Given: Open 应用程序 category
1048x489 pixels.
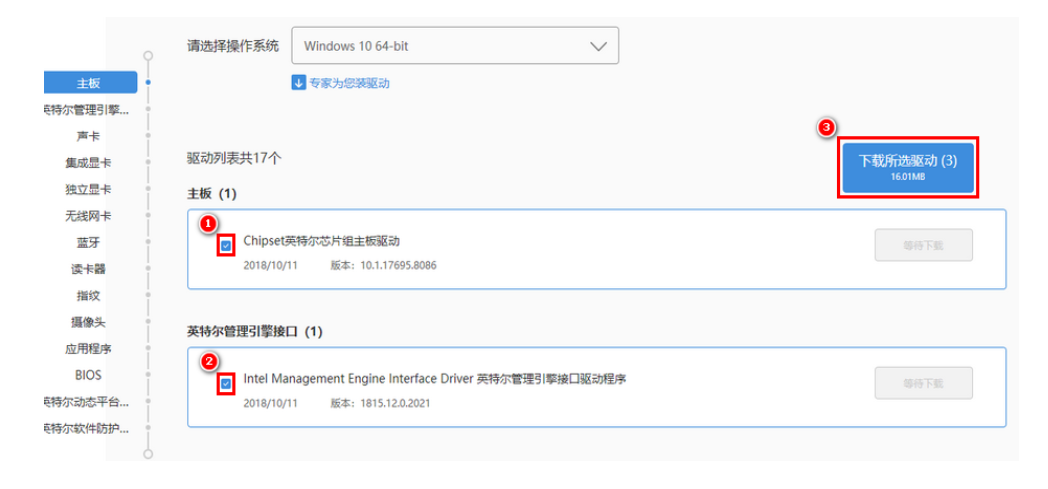Looking at the screenshot, I should pyautogui.click(x=88, y=349).
